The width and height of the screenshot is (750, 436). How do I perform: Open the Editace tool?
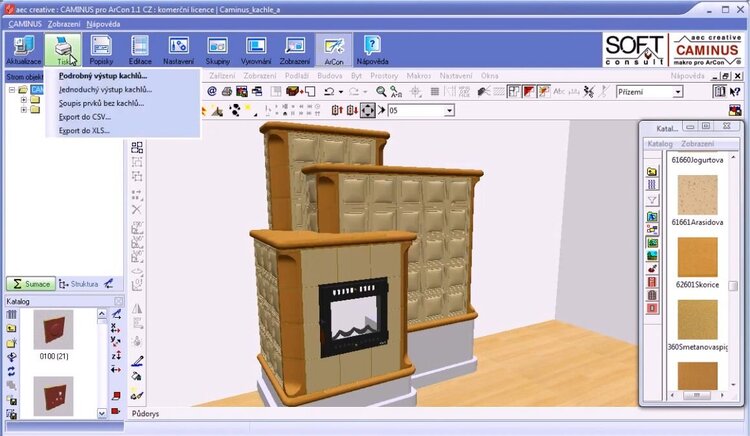(140, 50)
